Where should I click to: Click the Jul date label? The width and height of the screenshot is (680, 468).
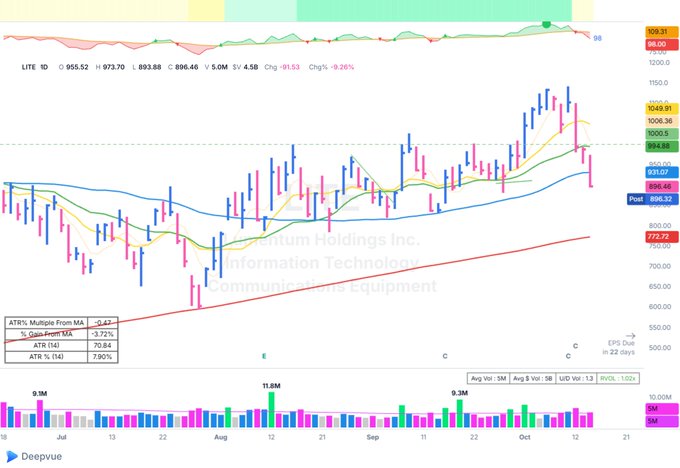point(62,437)
